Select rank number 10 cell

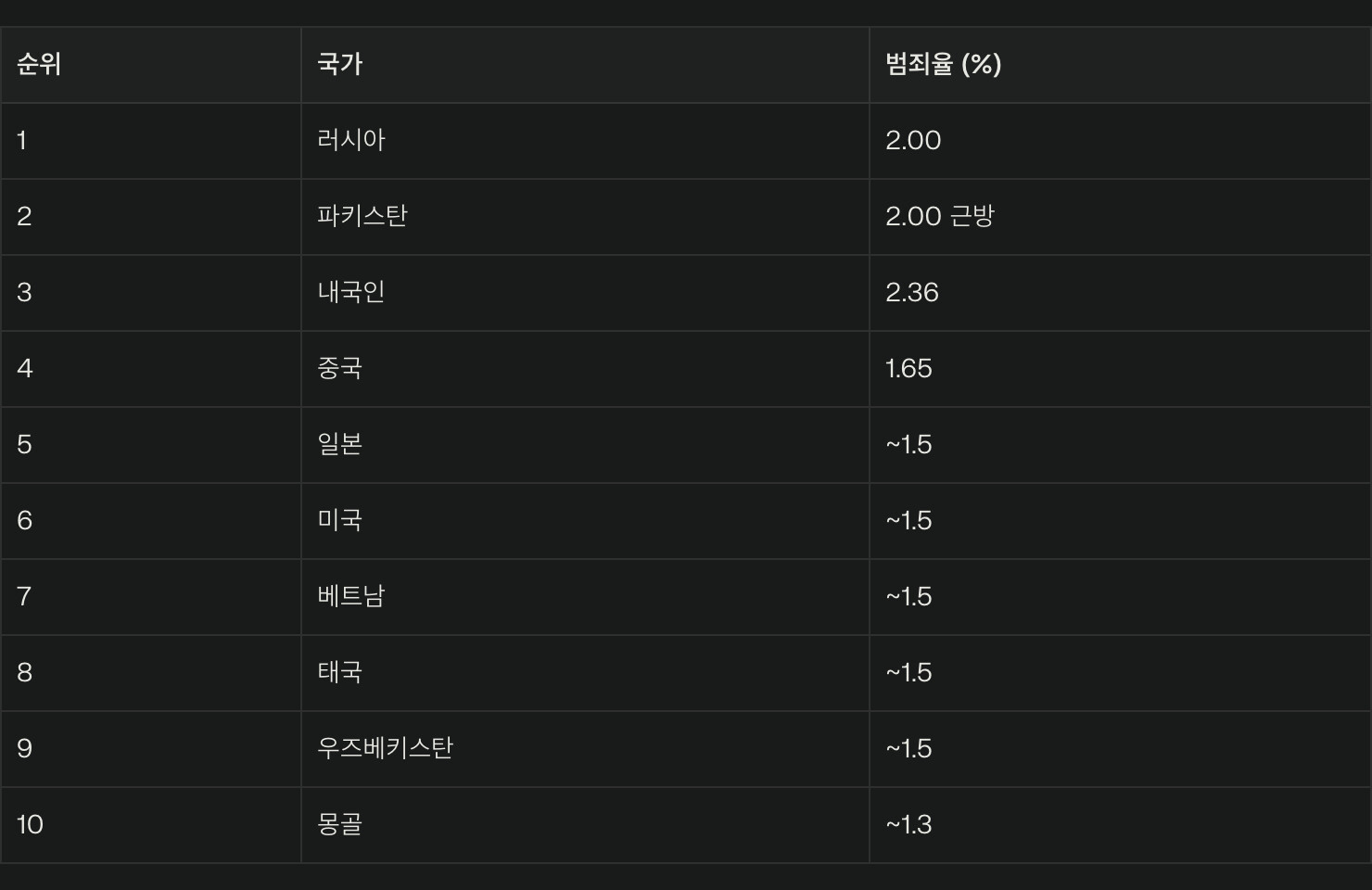coord(151,825)
